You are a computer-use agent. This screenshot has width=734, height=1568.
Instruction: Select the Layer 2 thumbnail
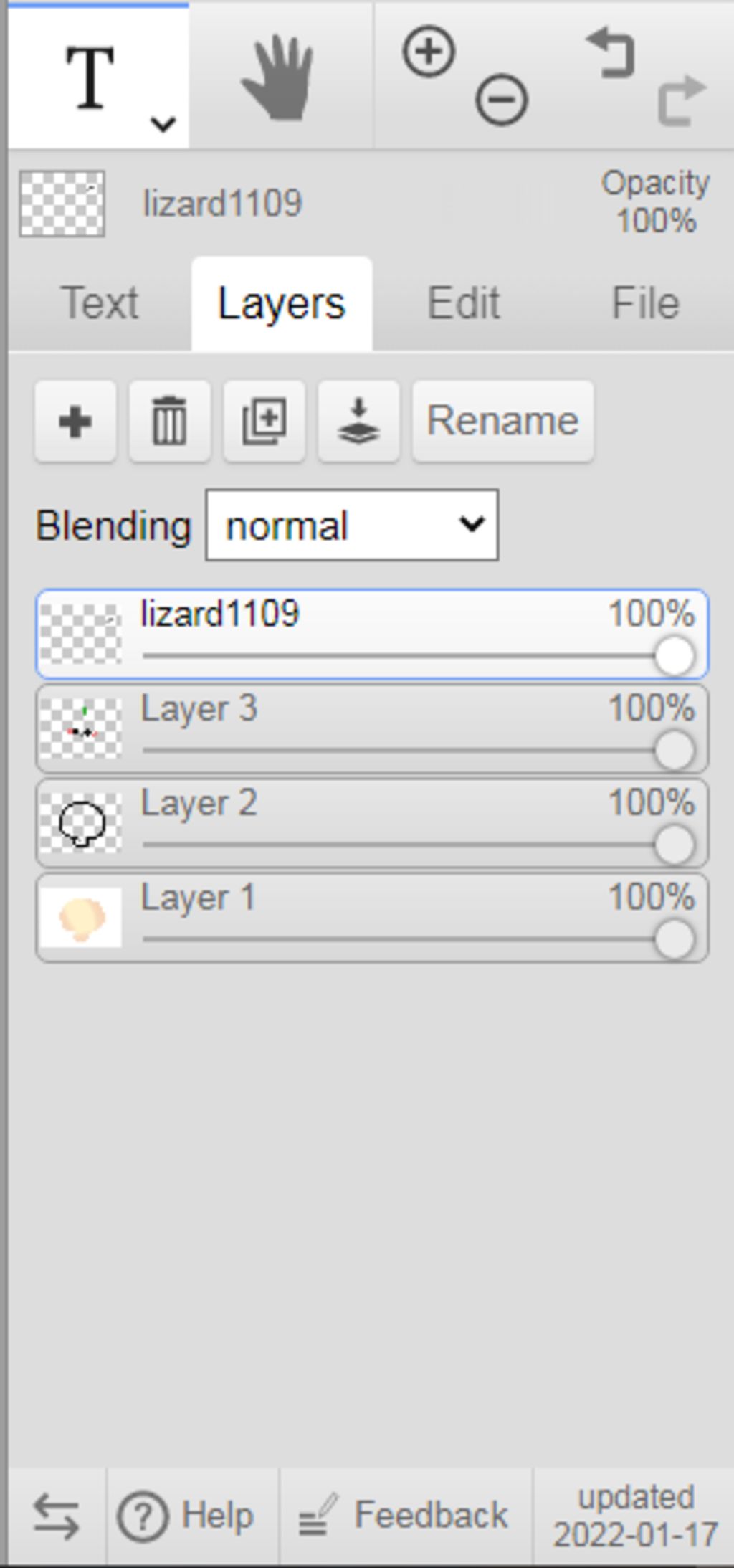pyautogui.click(x=81, y=823)
